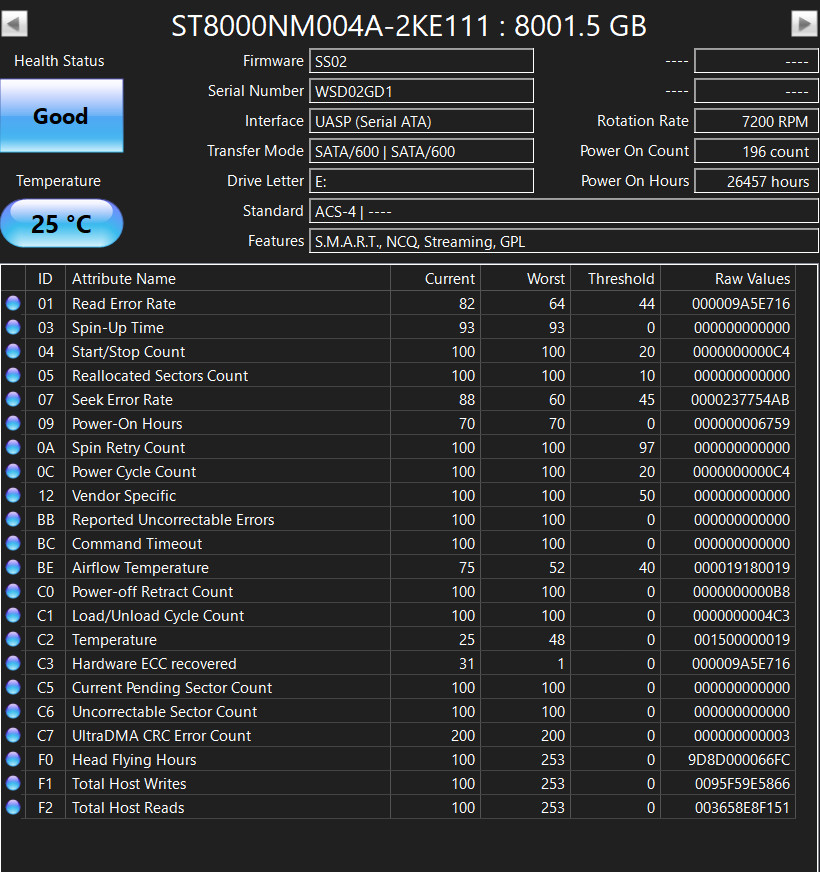Click the 25 °C temperature button

point(61,224)
